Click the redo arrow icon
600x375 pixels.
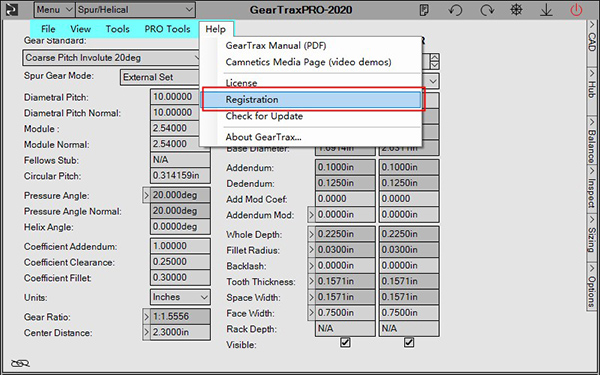[x=487, y=10]
